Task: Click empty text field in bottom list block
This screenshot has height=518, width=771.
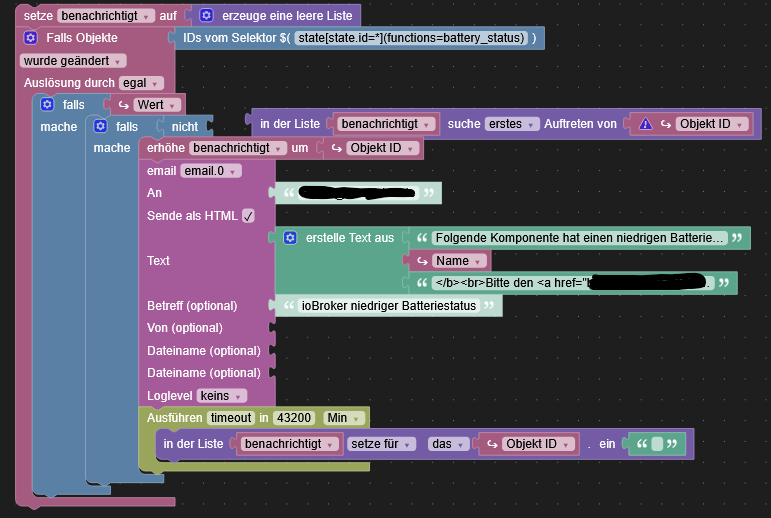Action: pos(657,444)
